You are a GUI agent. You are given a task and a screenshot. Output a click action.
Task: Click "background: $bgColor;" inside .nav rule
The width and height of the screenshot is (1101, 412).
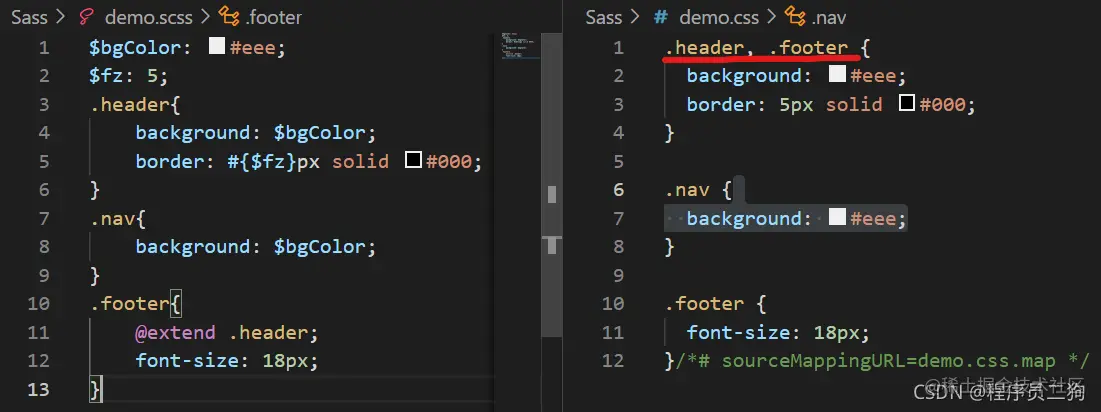tap(256, 246)
